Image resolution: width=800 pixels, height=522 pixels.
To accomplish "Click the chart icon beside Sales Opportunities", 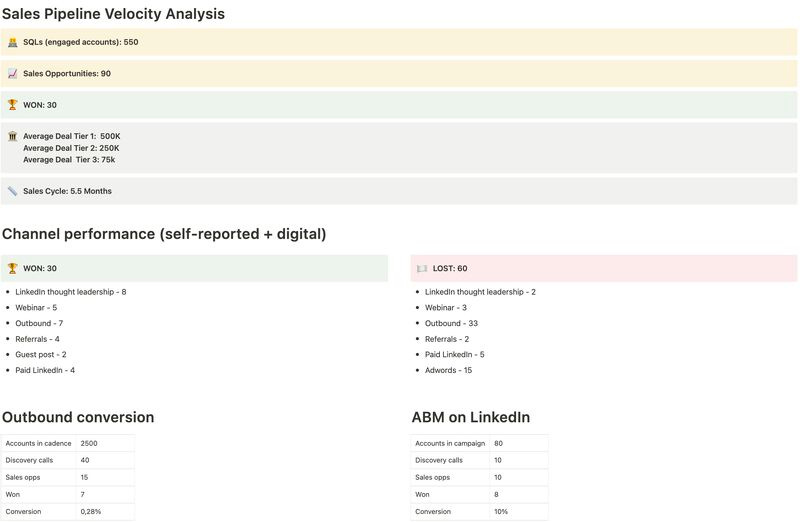I will 13,74.
